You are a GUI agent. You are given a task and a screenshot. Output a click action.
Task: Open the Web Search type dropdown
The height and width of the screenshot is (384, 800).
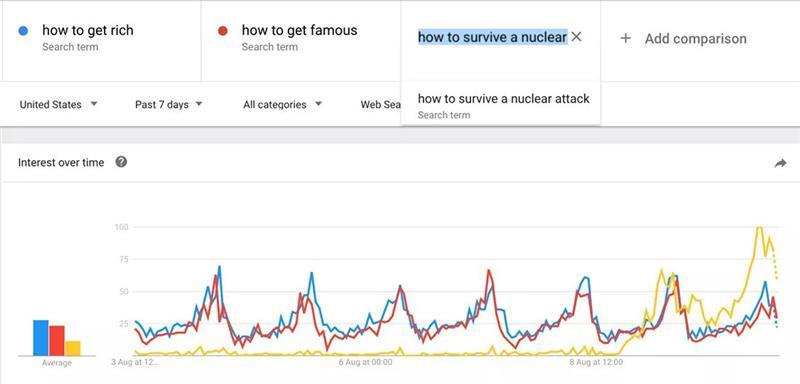pyautogui.click(x=381, y=105)
